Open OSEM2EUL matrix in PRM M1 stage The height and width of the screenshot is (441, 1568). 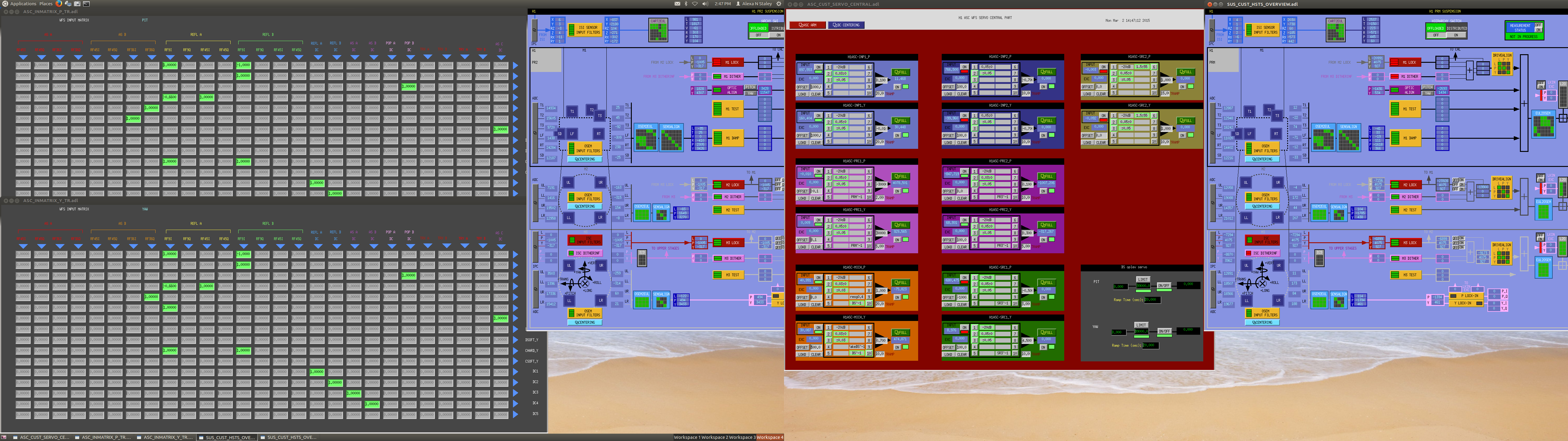click(x=1323, y=137)
